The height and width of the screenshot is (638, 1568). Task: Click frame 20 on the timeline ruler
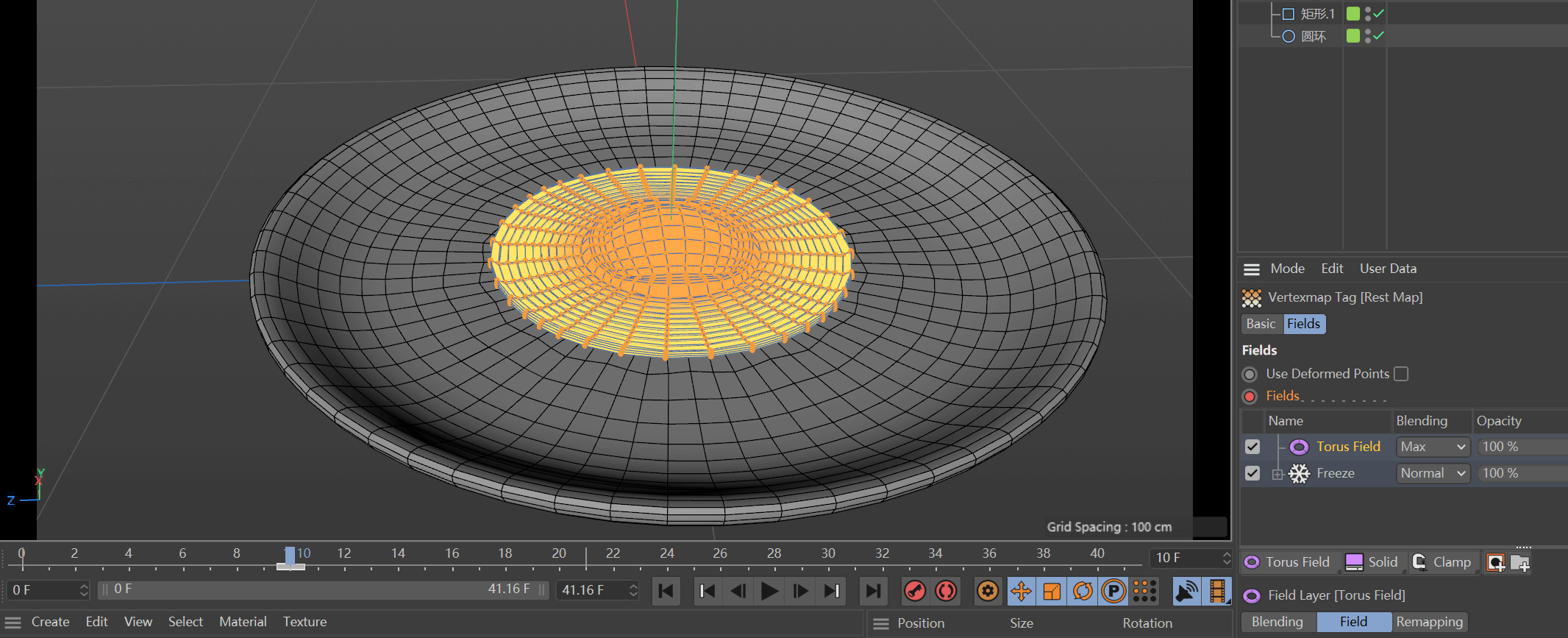coord(559,553)
